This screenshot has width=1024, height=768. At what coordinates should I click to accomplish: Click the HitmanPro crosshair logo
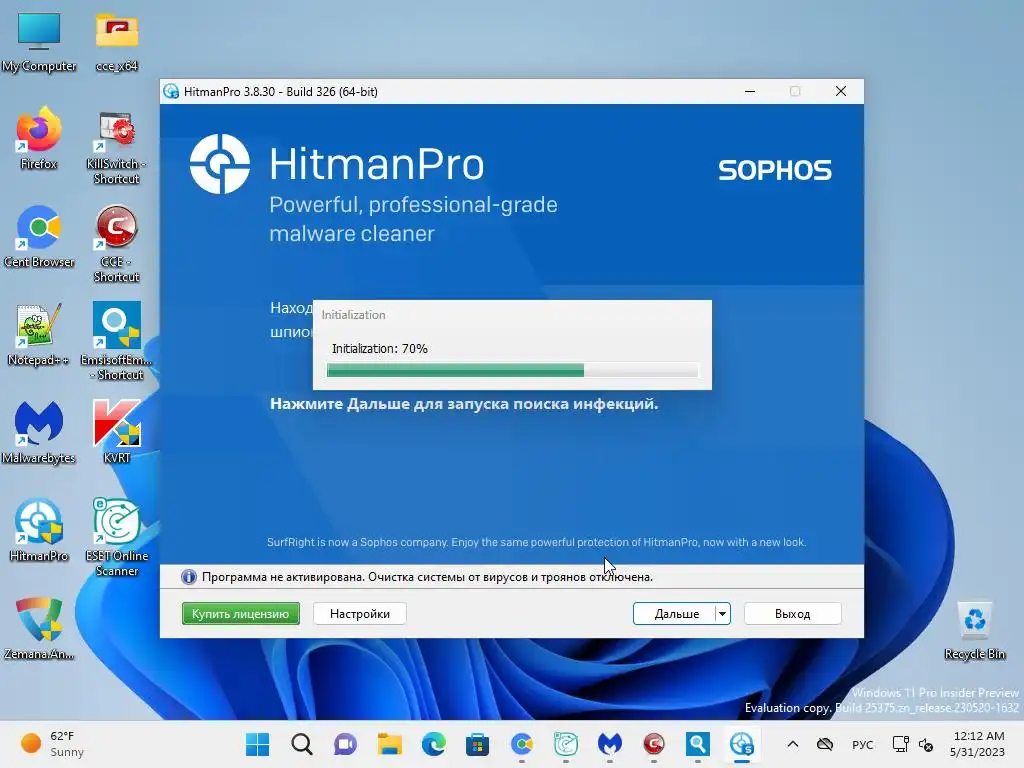tap(219, 164)
